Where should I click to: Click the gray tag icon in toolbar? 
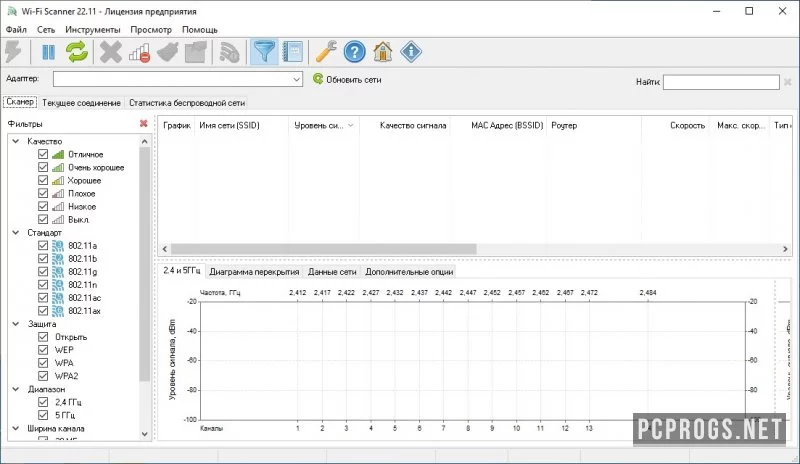pos(167,52)
